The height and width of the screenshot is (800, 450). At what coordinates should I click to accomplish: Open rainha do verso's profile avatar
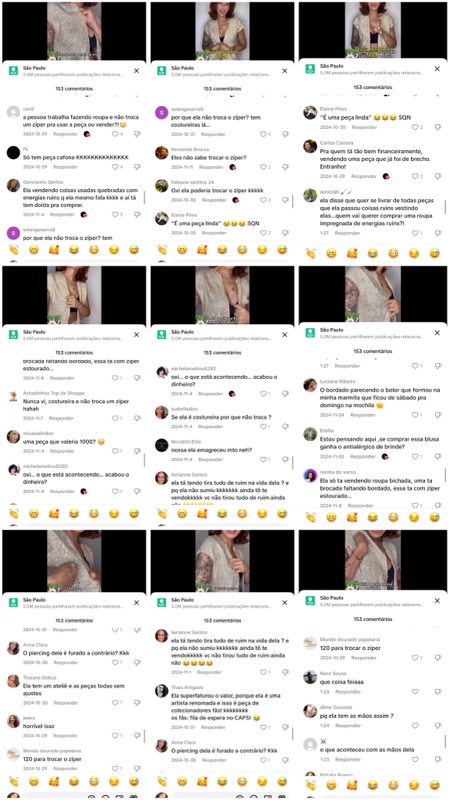[x=310, y=476]
